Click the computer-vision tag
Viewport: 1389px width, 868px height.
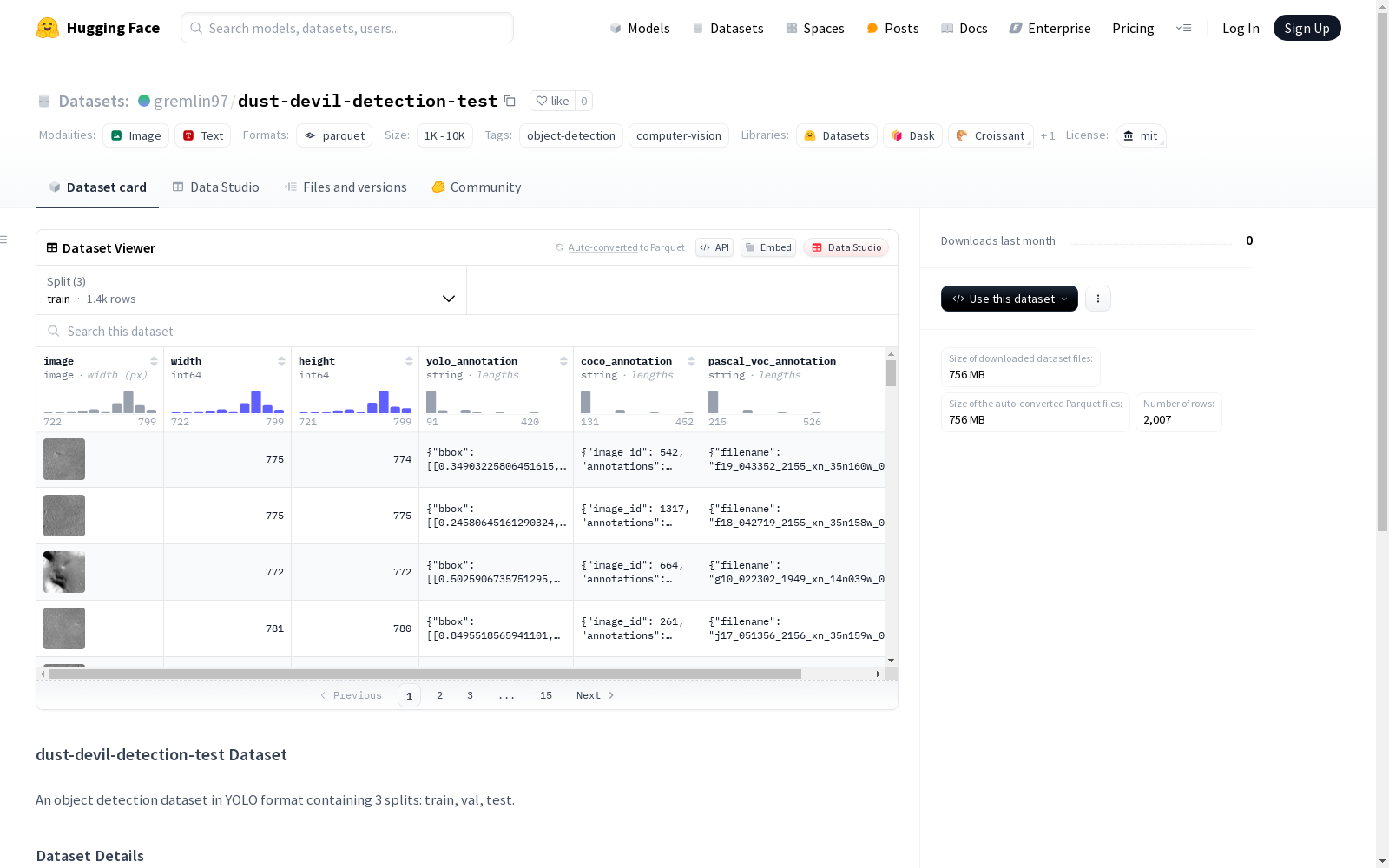click(x=679, y=135)
